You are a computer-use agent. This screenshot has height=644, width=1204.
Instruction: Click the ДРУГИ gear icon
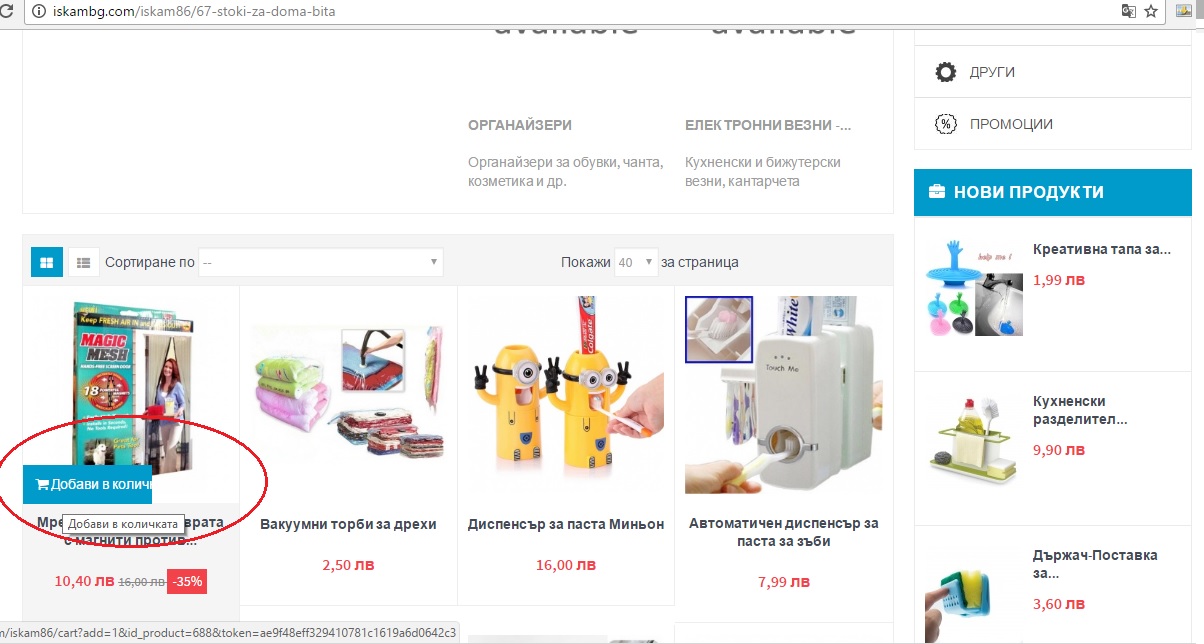point(945,72)
